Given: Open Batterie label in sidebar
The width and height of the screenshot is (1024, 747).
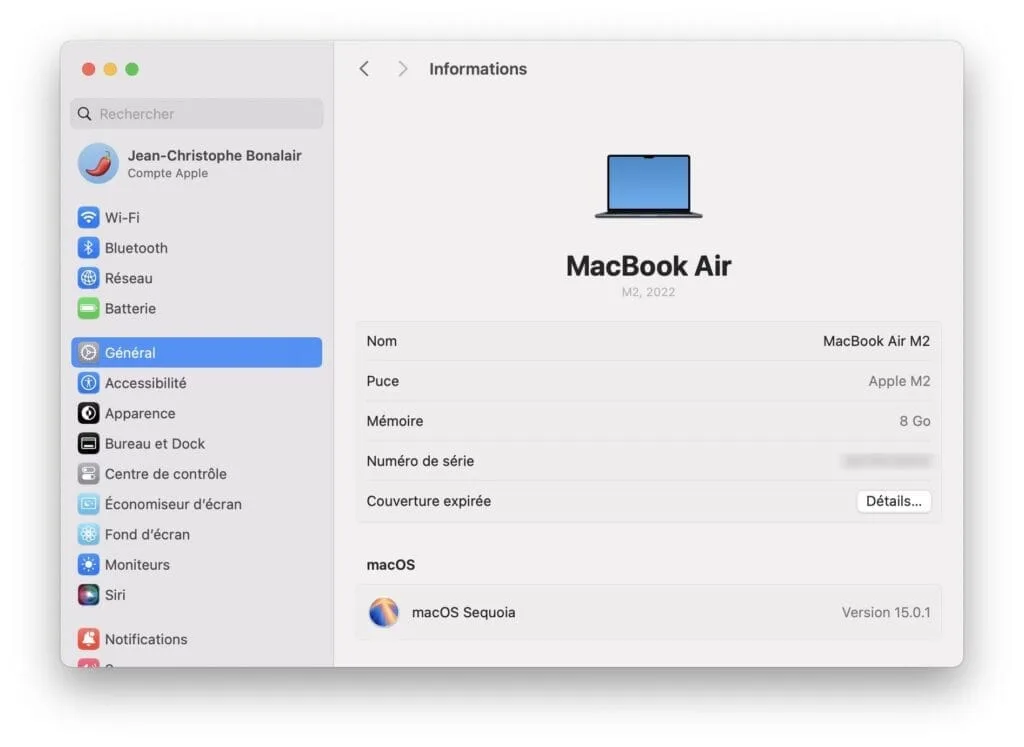Looking at the screenshot, I should pos(131,308).
